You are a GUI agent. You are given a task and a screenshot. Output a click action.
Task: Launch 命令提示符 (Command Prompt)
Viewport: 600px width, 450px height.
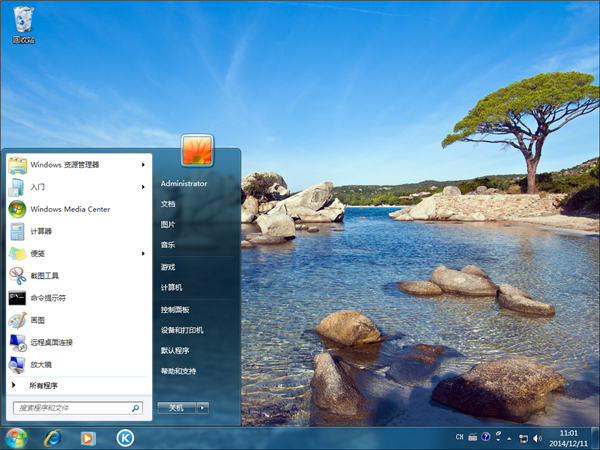(x=47, y=298)
